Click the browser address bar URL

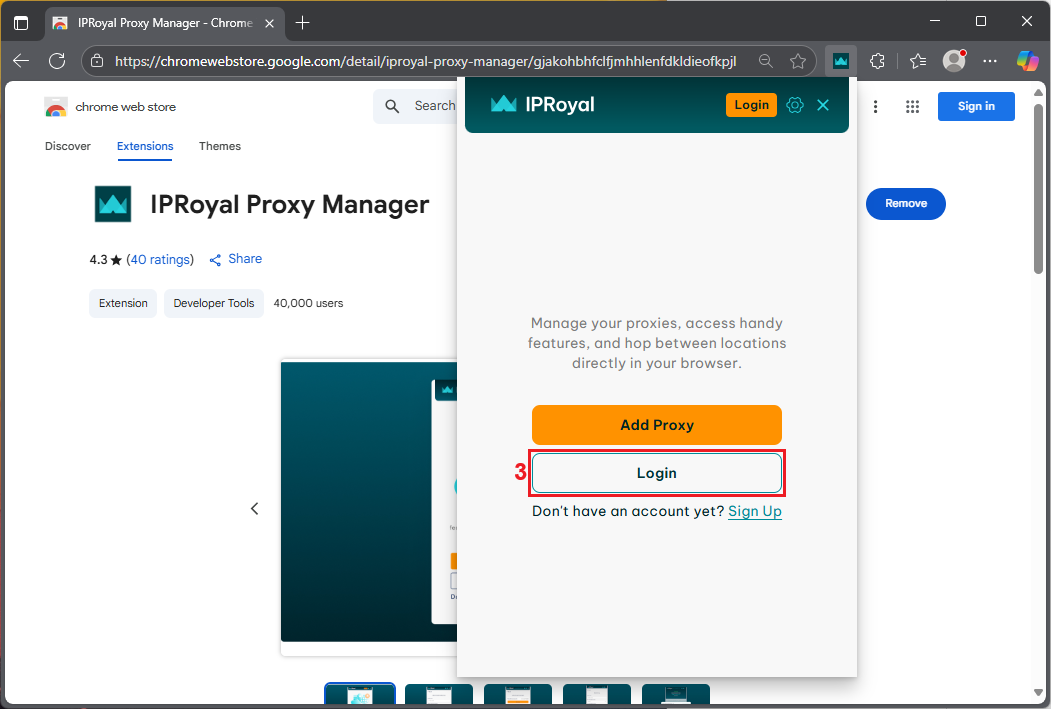pyautogui.click(x=425, y=61)
